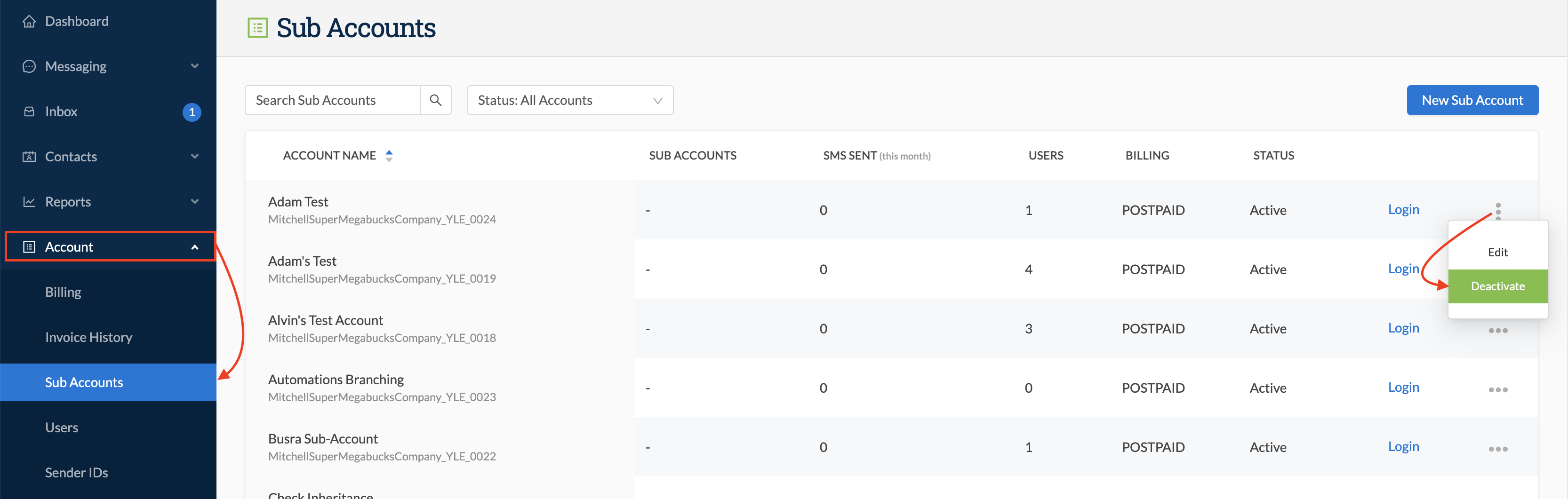Image resolution: width=1568 pixels, height=499 pixels.
Task: Click the Dashboard home icon
Action: tap(29, 21)
